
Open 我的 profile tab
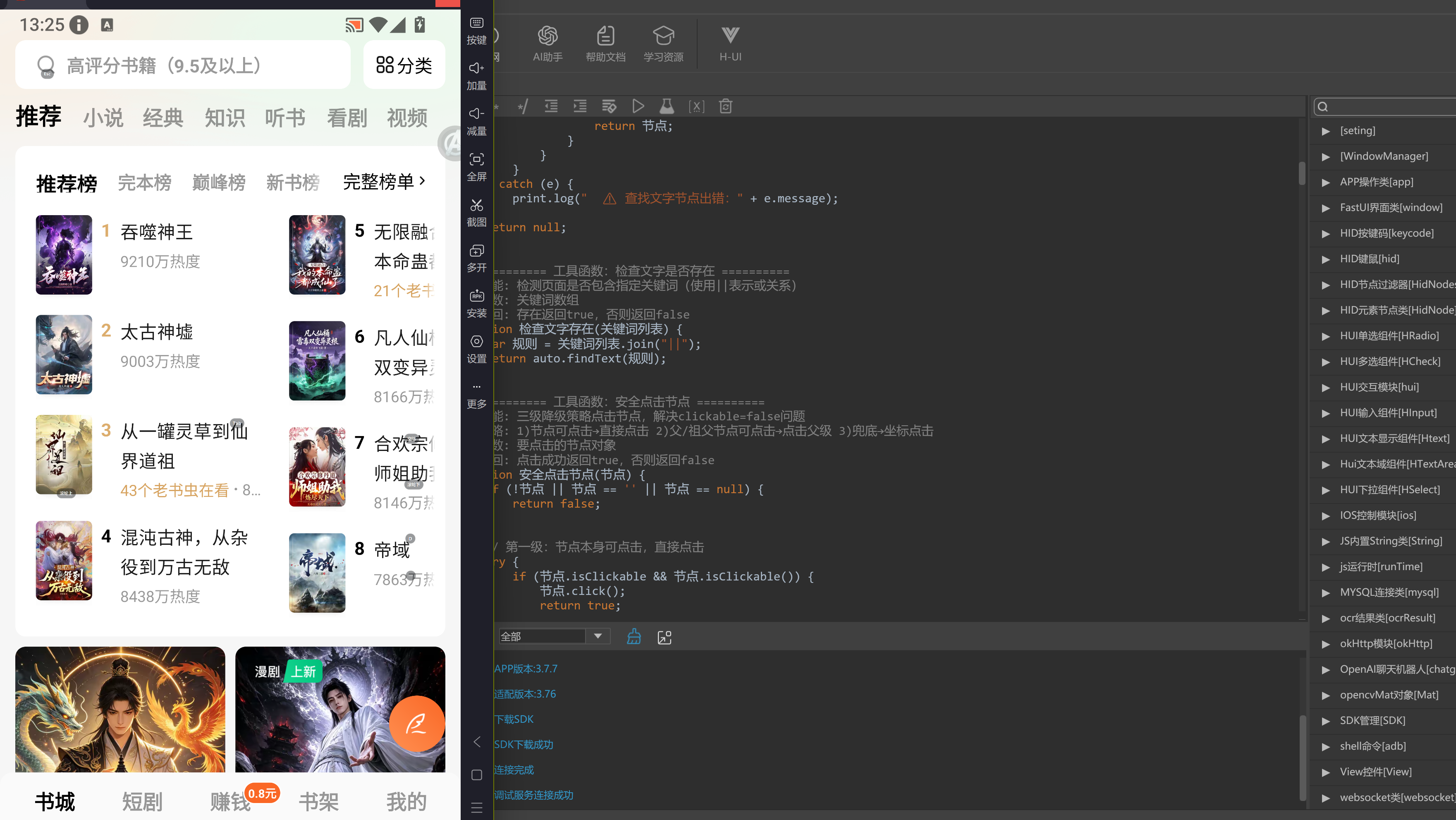tap(406, 801)
